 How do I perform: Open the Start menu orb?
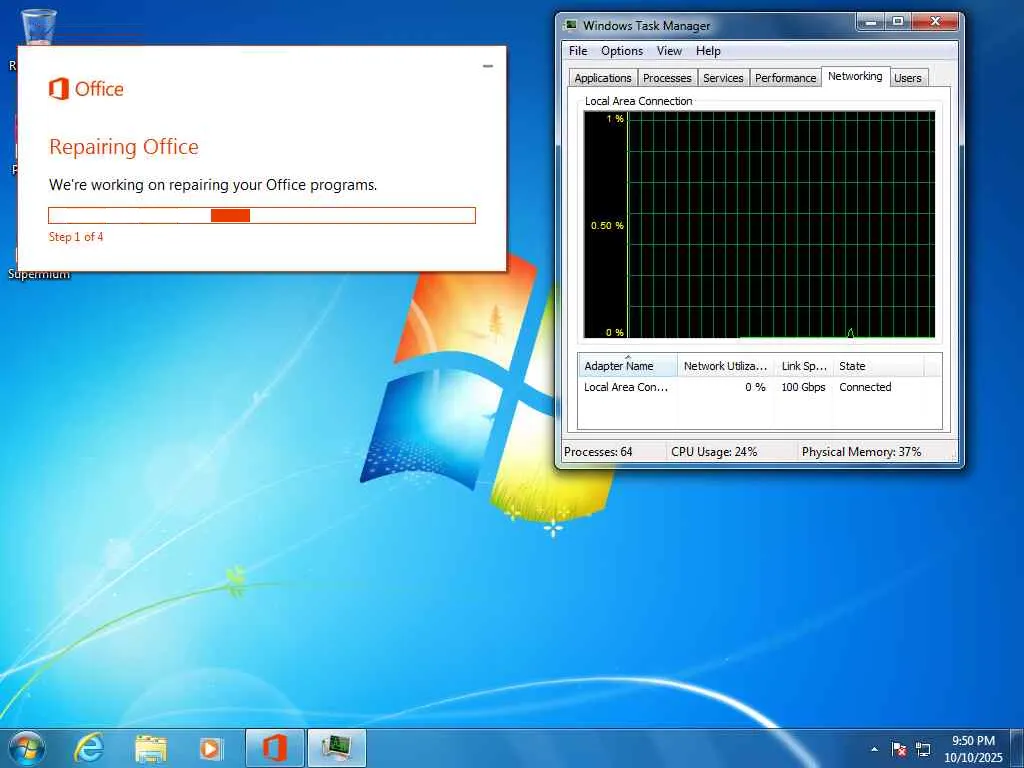27,748
